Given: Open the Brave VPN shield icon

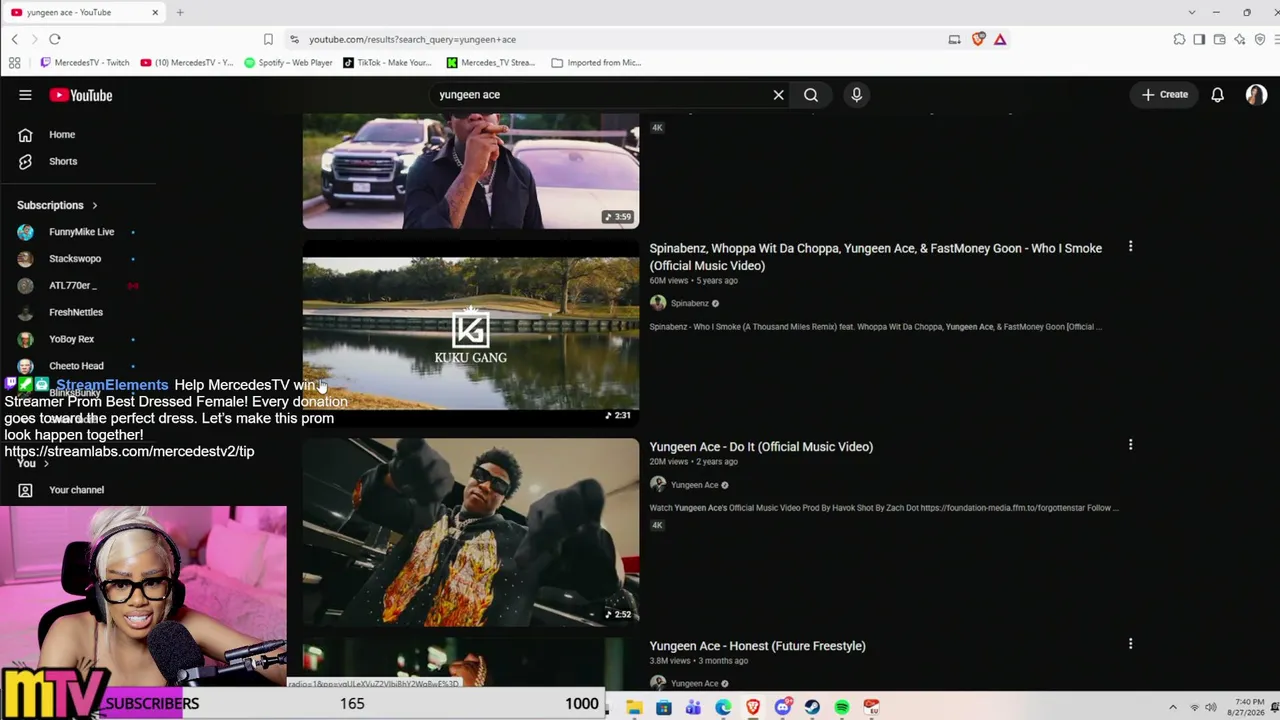Looking at the screenshot, I should click(x=1260, y=39).
